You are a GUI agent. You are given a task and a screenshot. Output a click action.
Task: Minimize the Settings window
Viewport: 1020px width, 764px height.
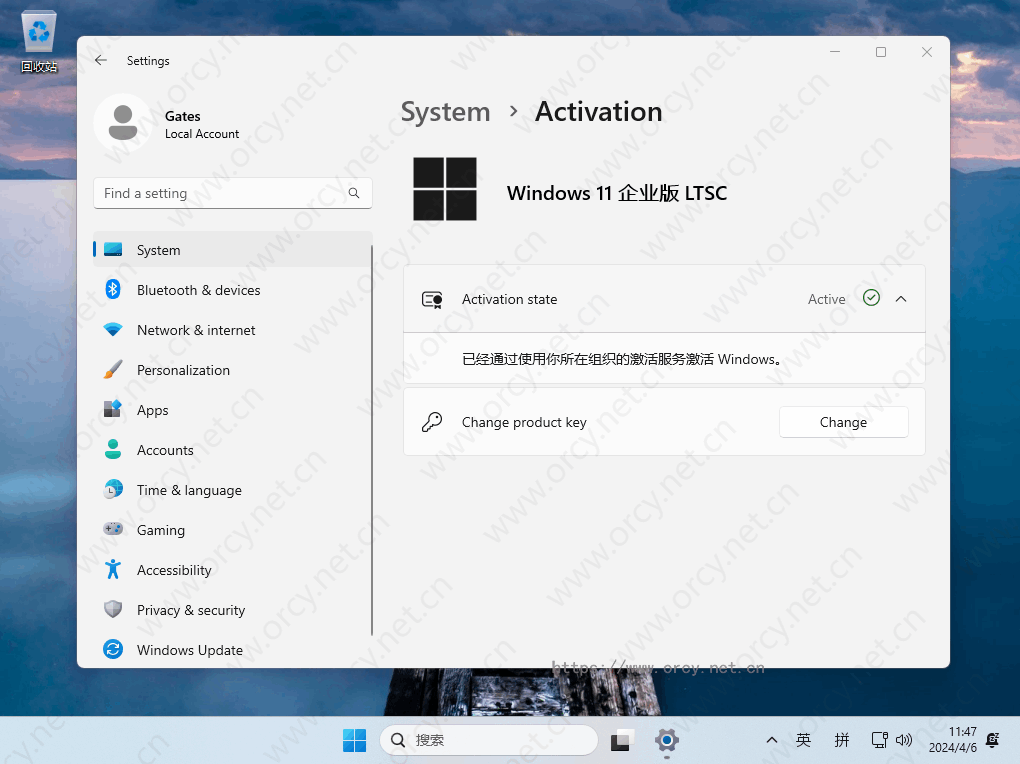coord(835,52)
